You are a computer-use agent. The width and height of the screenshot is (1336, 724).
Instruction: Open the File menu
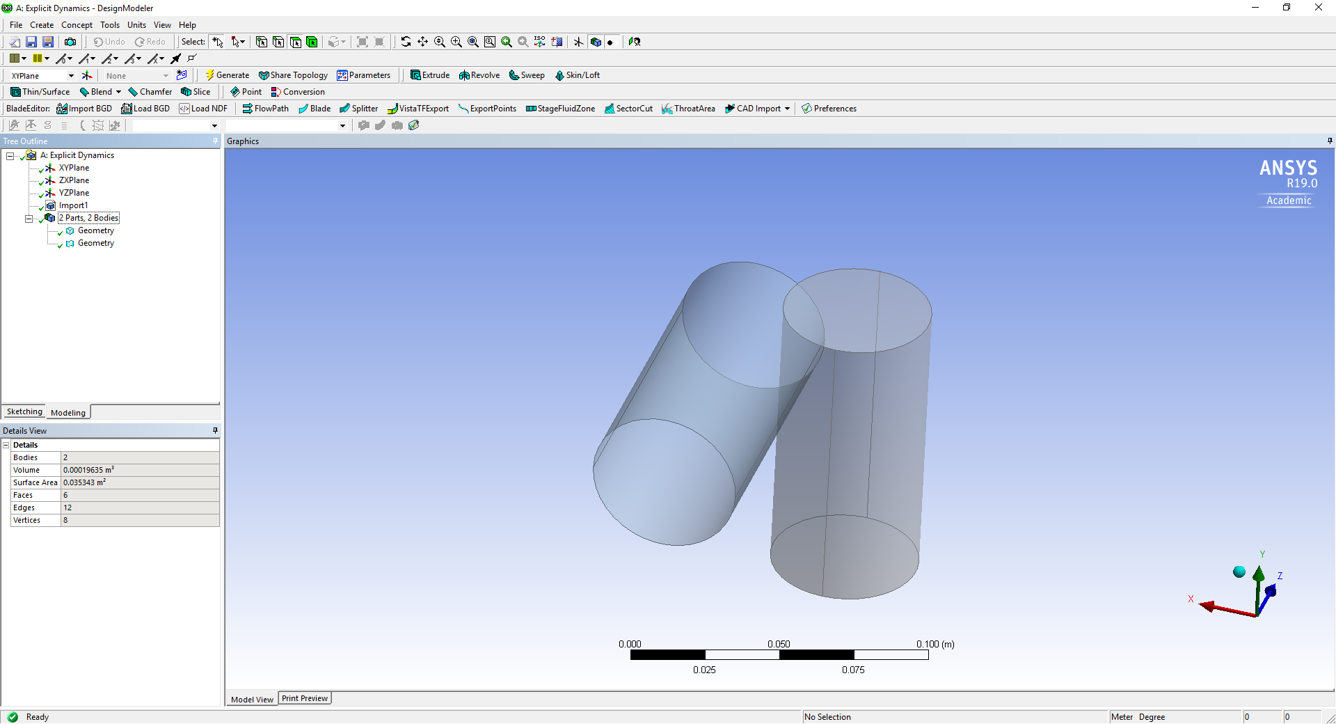click(16, 25)
